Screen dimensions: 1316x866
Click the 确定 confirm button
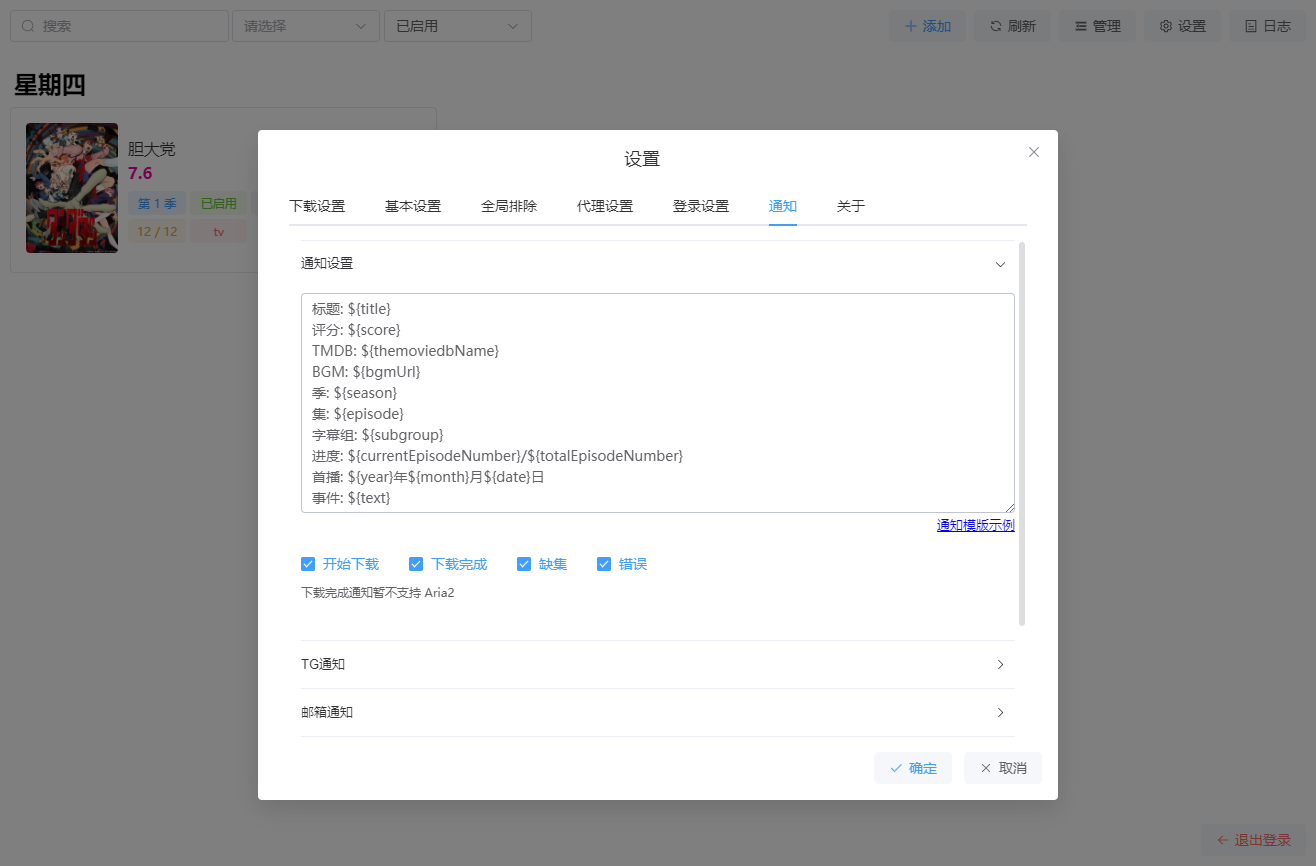912,768
